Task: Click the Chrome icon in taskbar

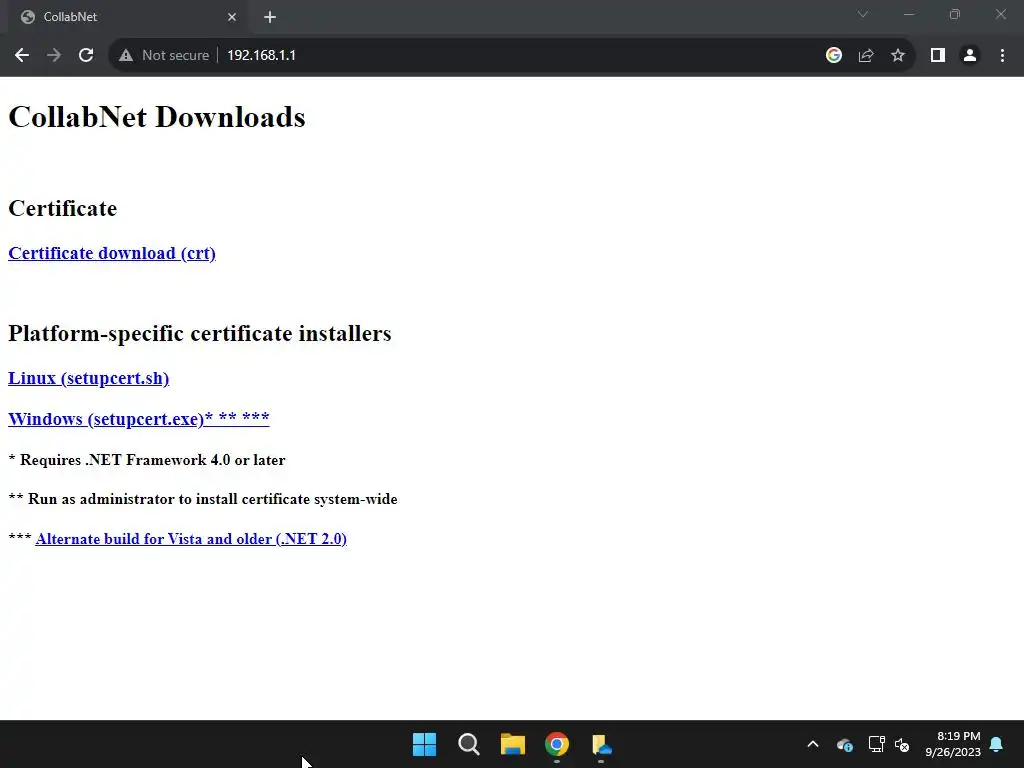Action: (x=557, y=744)
